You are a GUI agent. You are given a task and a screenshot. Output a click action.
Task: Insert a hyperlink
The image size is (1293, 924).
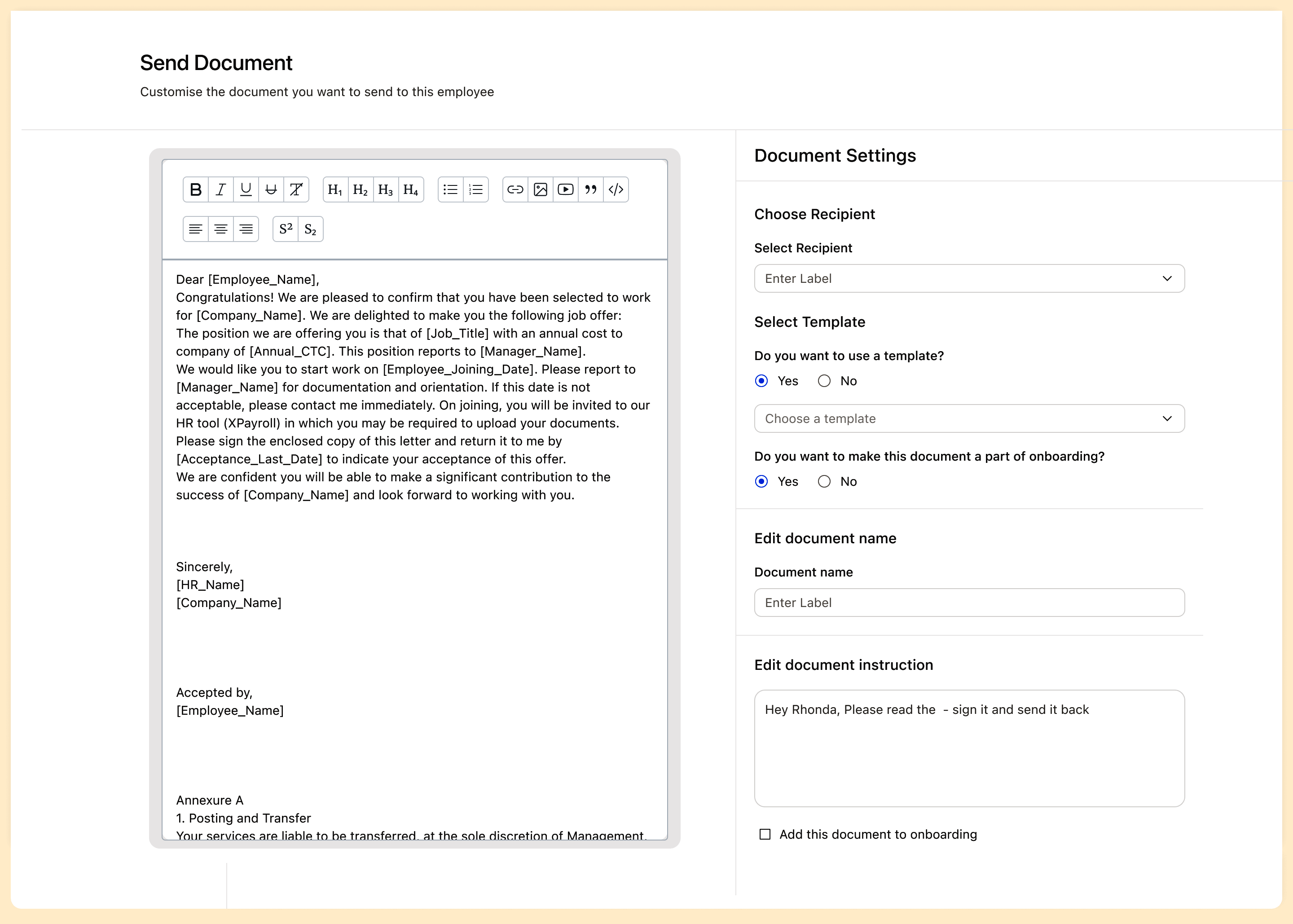515,189
